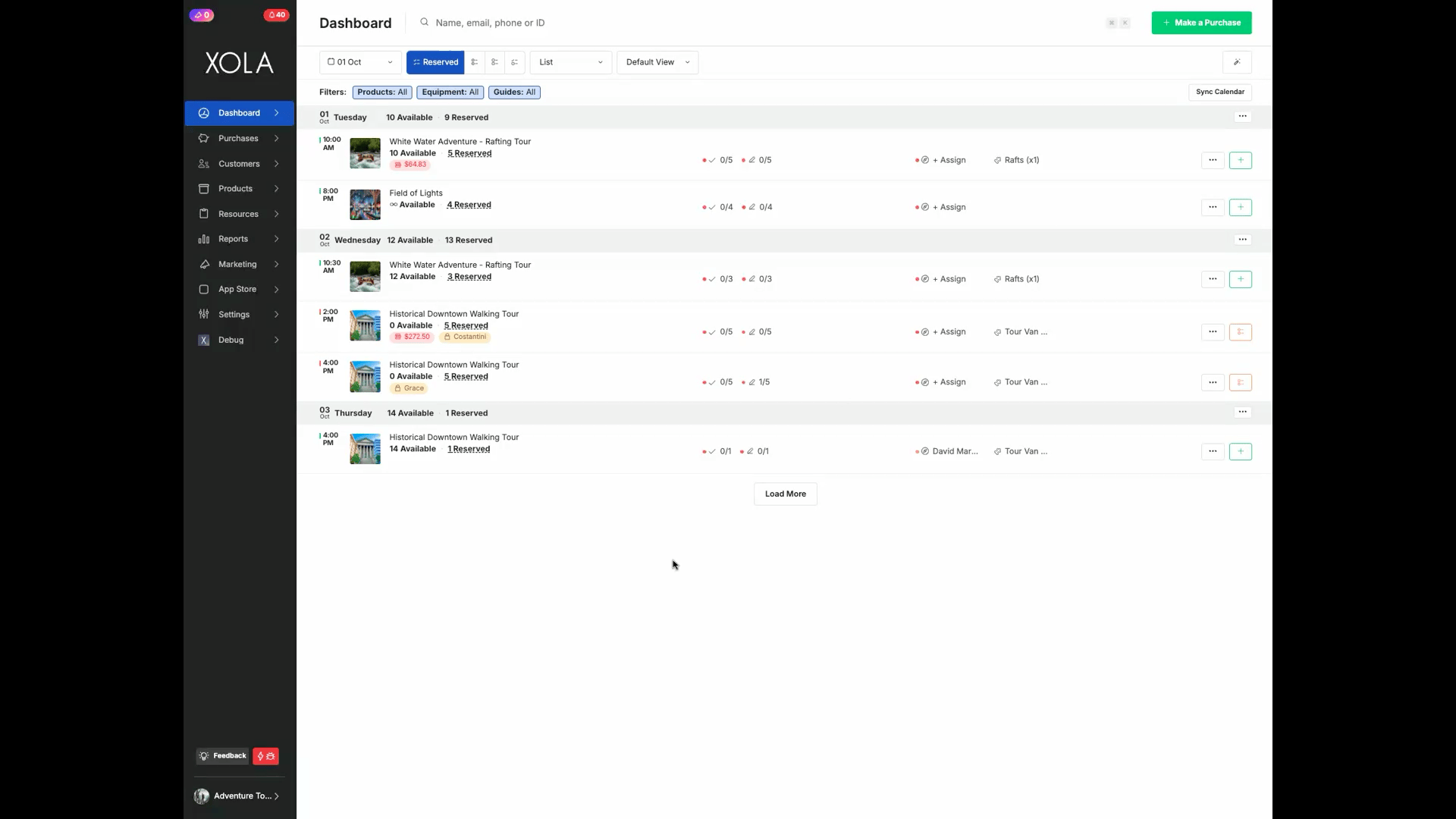The width and height of the screenshot is (1456, 819).
Task: Click the Feedback button
Action: (222, 756)
